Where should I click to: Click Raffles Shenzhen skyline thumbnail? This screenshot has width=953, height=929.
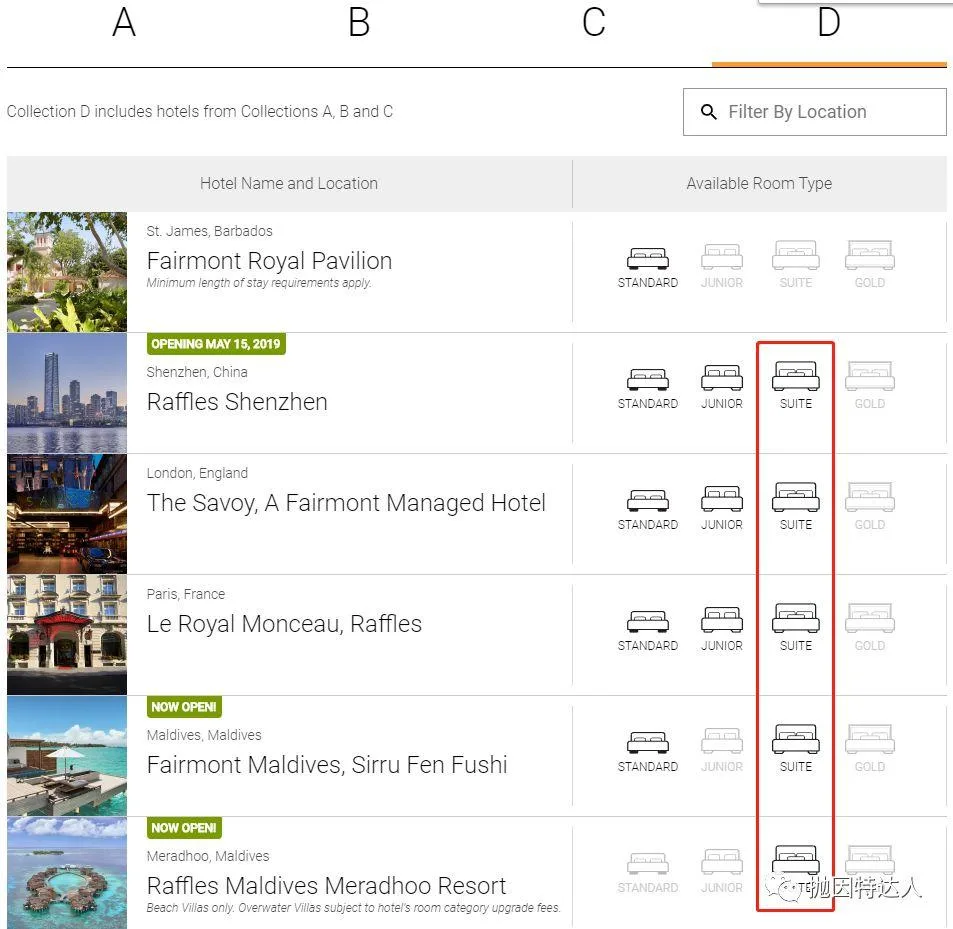(x=67, y=393)
